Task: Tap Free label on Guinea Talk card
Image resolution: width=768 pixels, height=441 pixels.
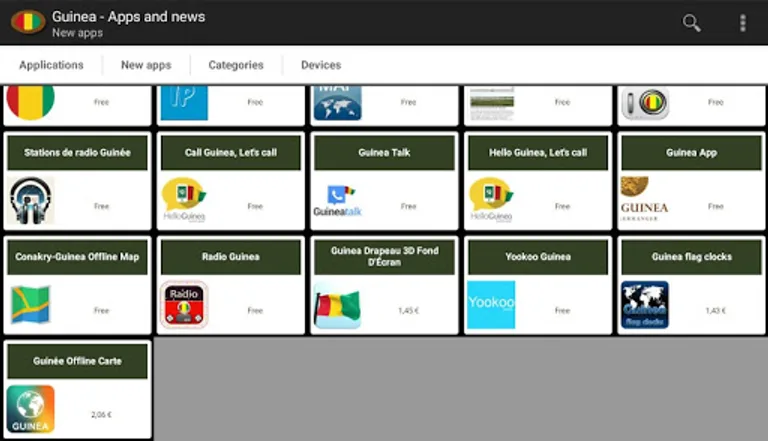Action: click(408, 206)
